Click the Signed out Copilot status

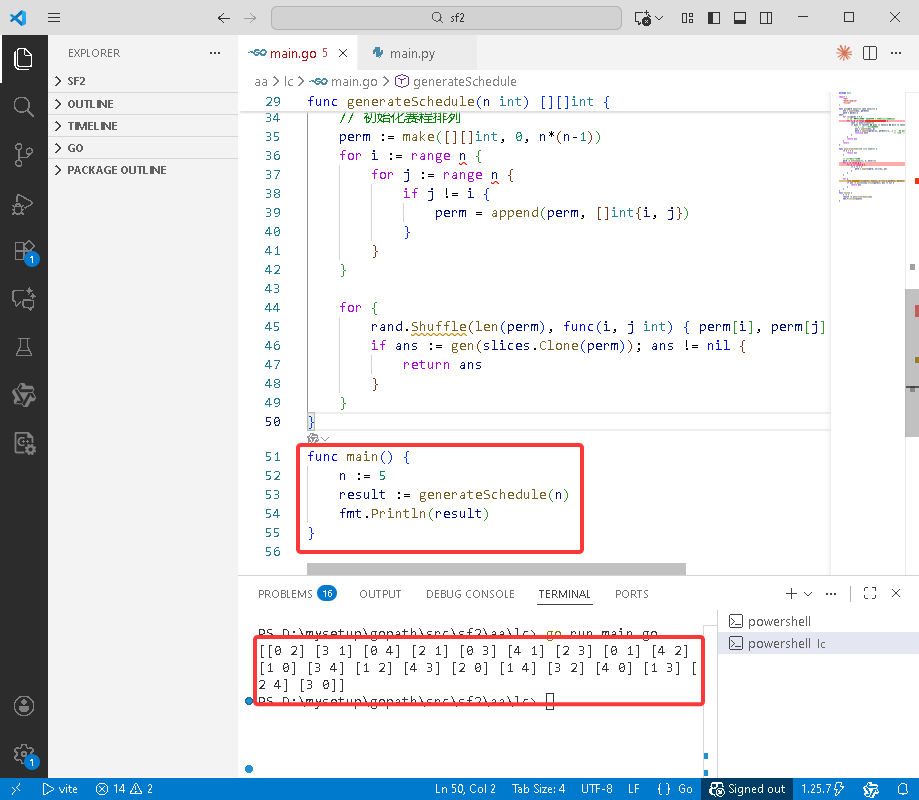coord(748,789)
